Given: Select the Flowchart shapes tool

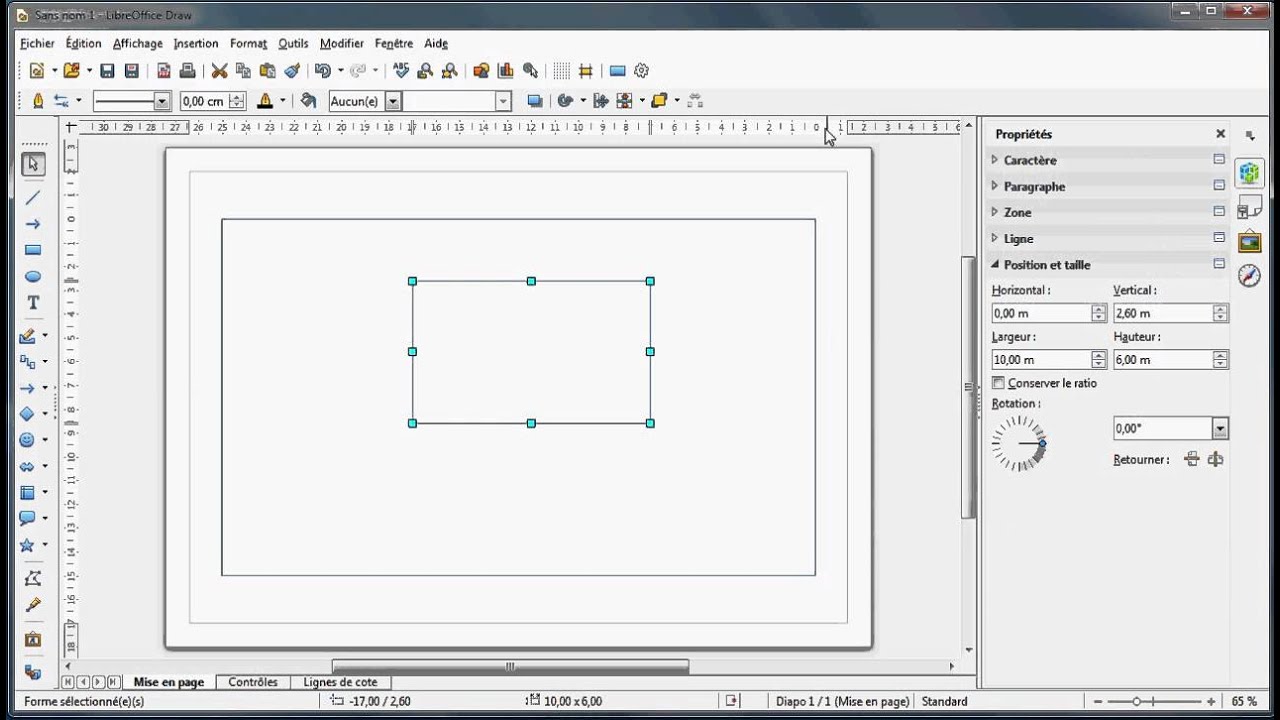Looking at the screenshot, I should click(28, 492).
